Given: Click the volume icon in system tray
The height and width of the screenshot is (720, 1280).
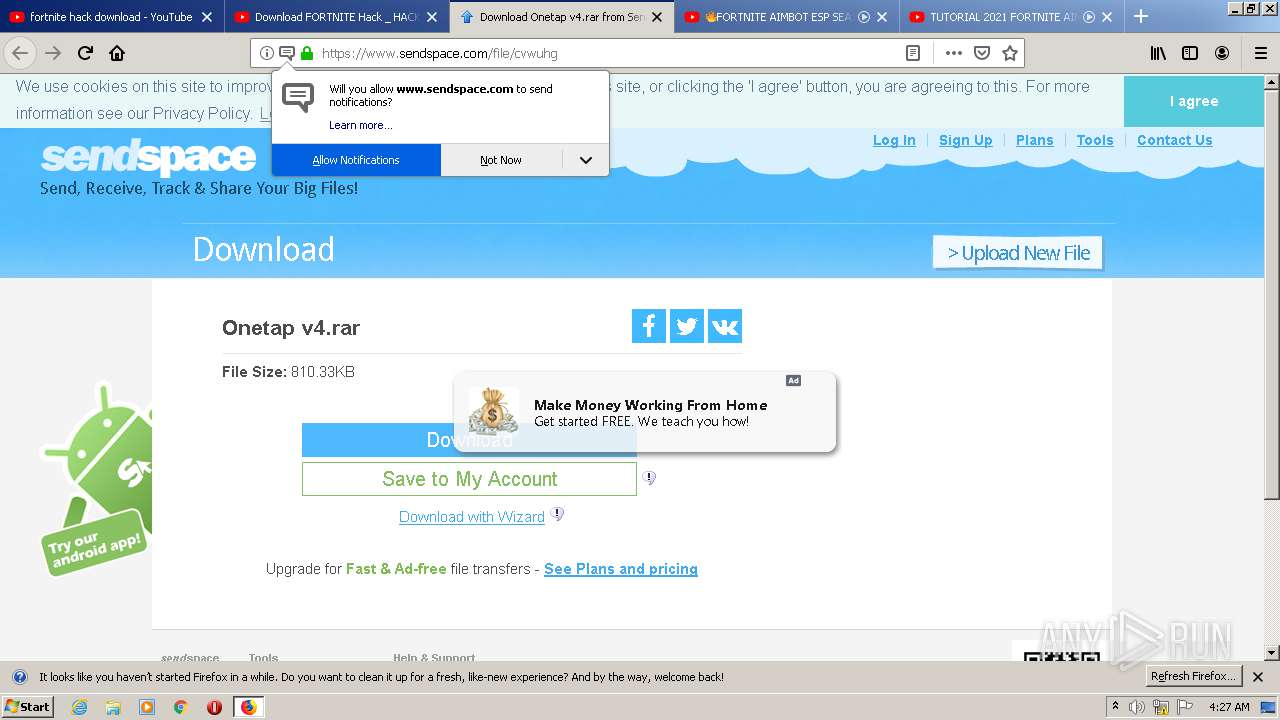Looking at the screenshot, I should click(x=1137, y=707).
